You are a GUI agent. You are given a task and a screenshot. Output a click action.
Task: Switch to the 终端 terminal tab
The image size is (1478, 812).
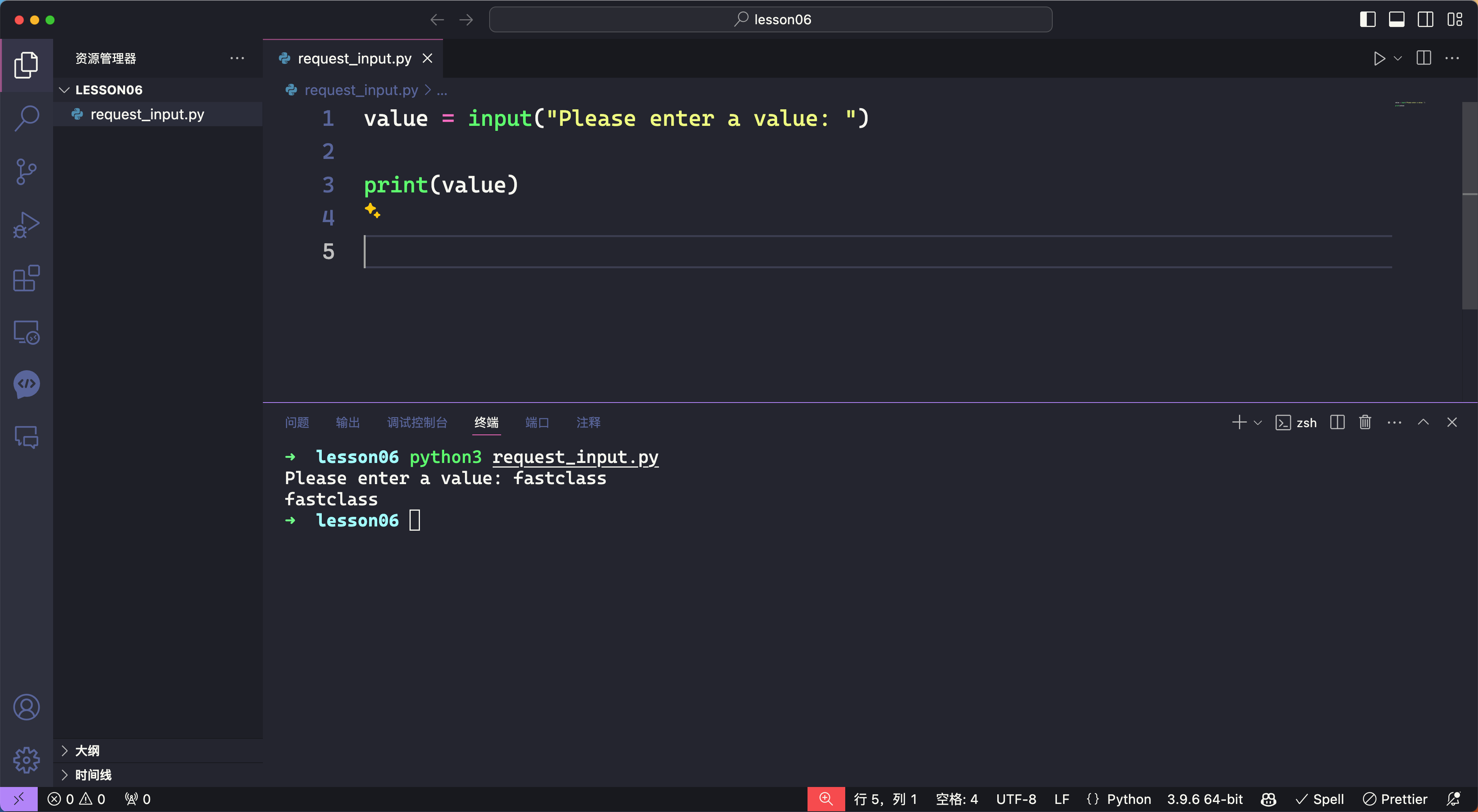487,422
